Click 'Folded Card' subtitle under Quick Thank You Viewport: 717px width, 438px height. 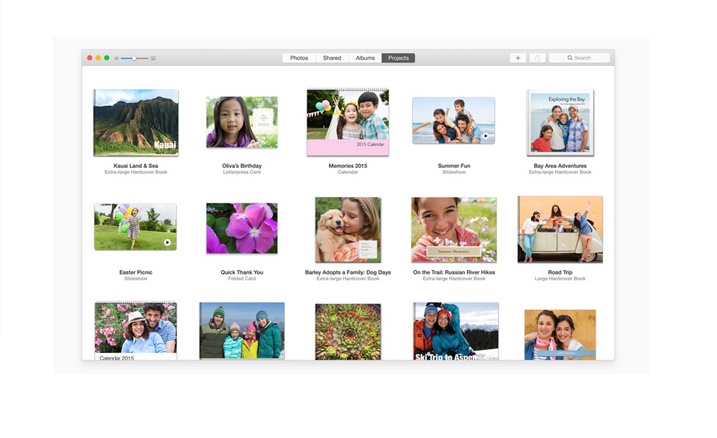(242, 278)
